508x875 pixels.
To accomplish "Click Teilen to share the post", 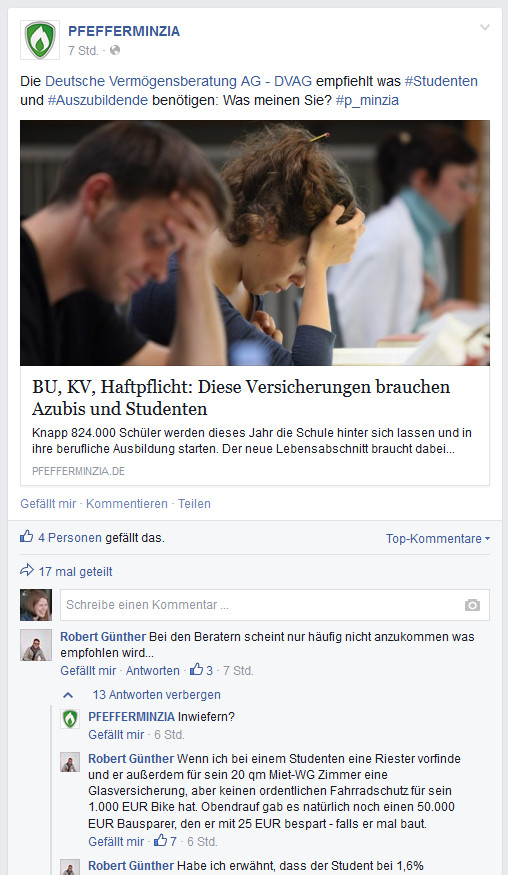I will (x=194, y=503).
